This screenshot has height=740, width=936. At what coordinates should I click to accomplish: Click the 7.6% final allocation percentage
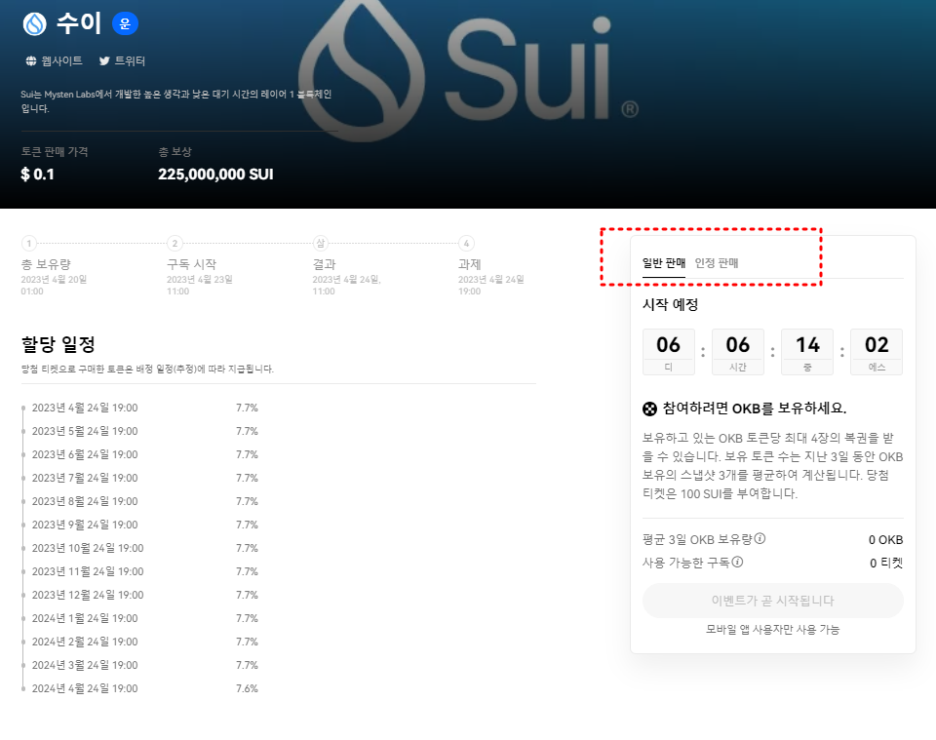coord(247,688)
